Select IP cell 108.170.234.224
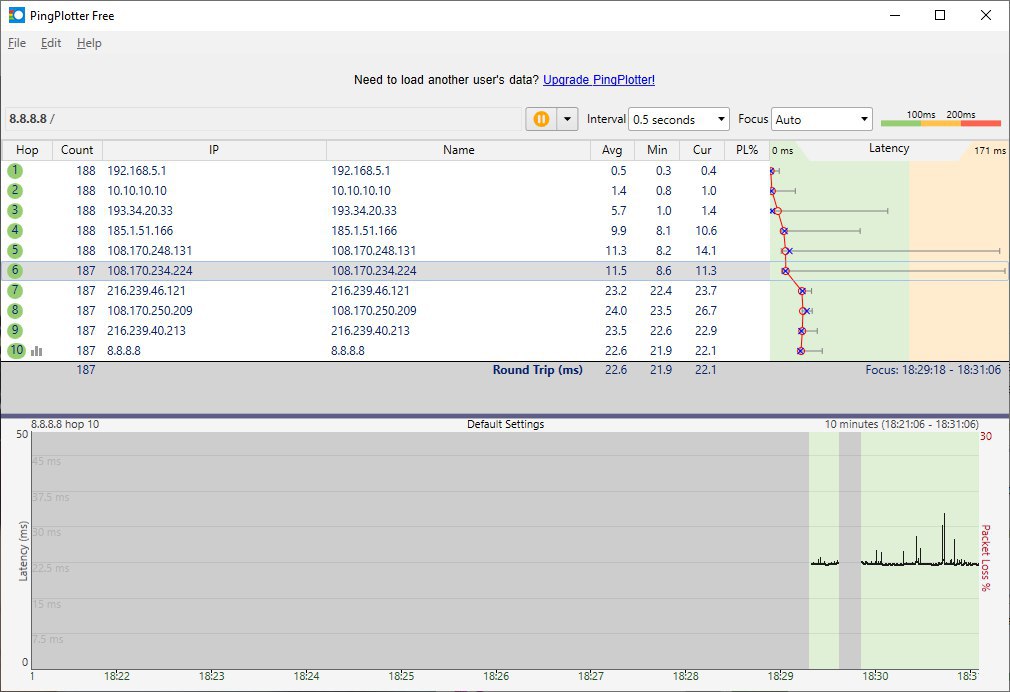 [x=149, y=271]
